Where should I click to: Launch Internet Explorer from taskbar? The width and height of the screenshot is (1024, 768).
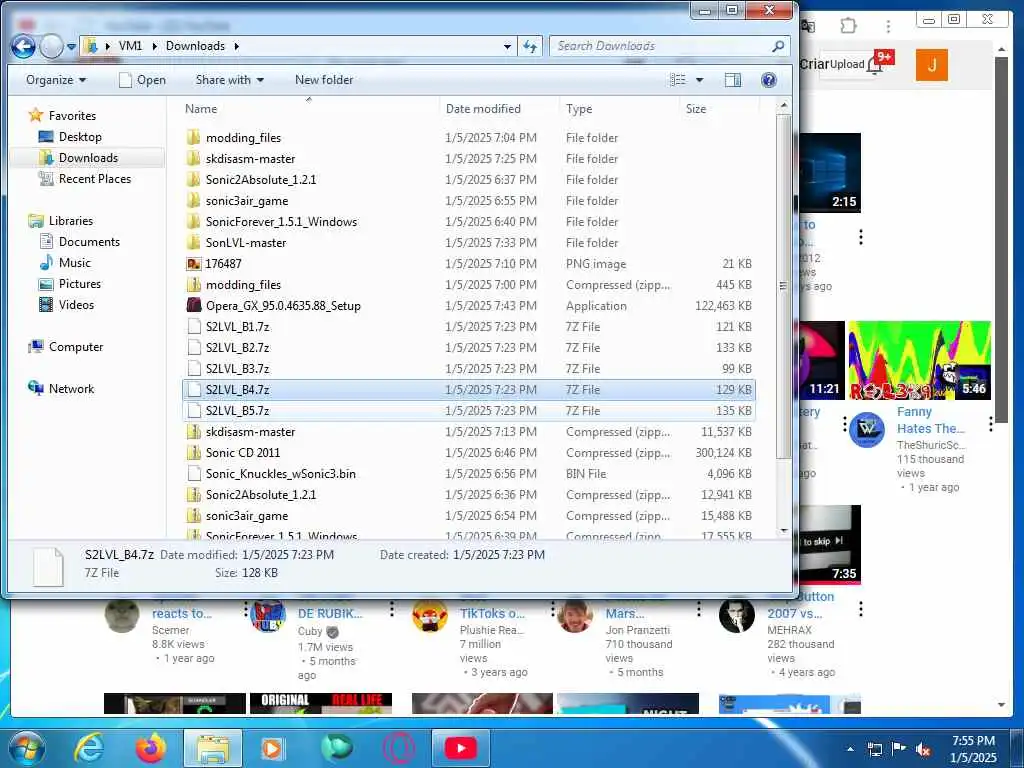pos(88,748)
